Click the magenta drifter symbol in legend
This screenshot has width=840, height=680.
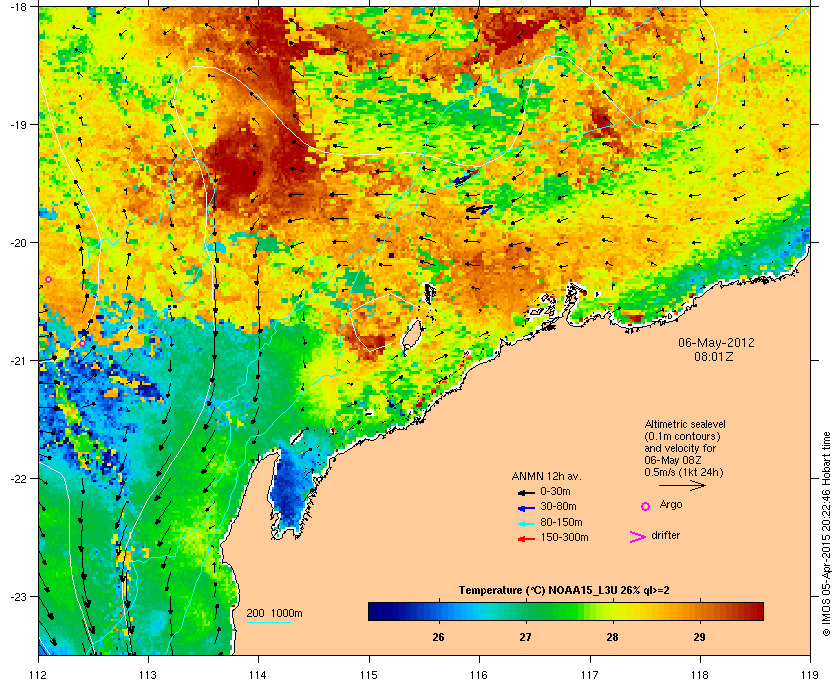click(638, 537)
